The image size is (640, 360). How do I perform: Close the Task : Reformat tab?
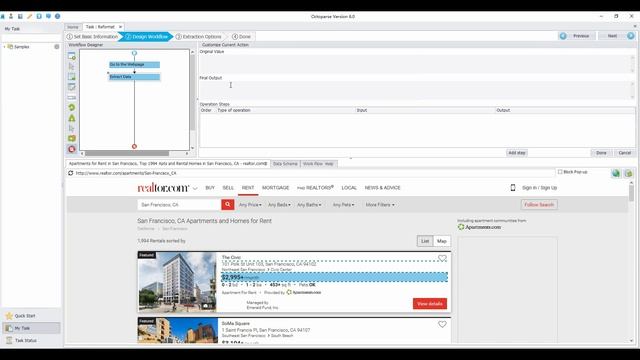(x=120, y=27)
